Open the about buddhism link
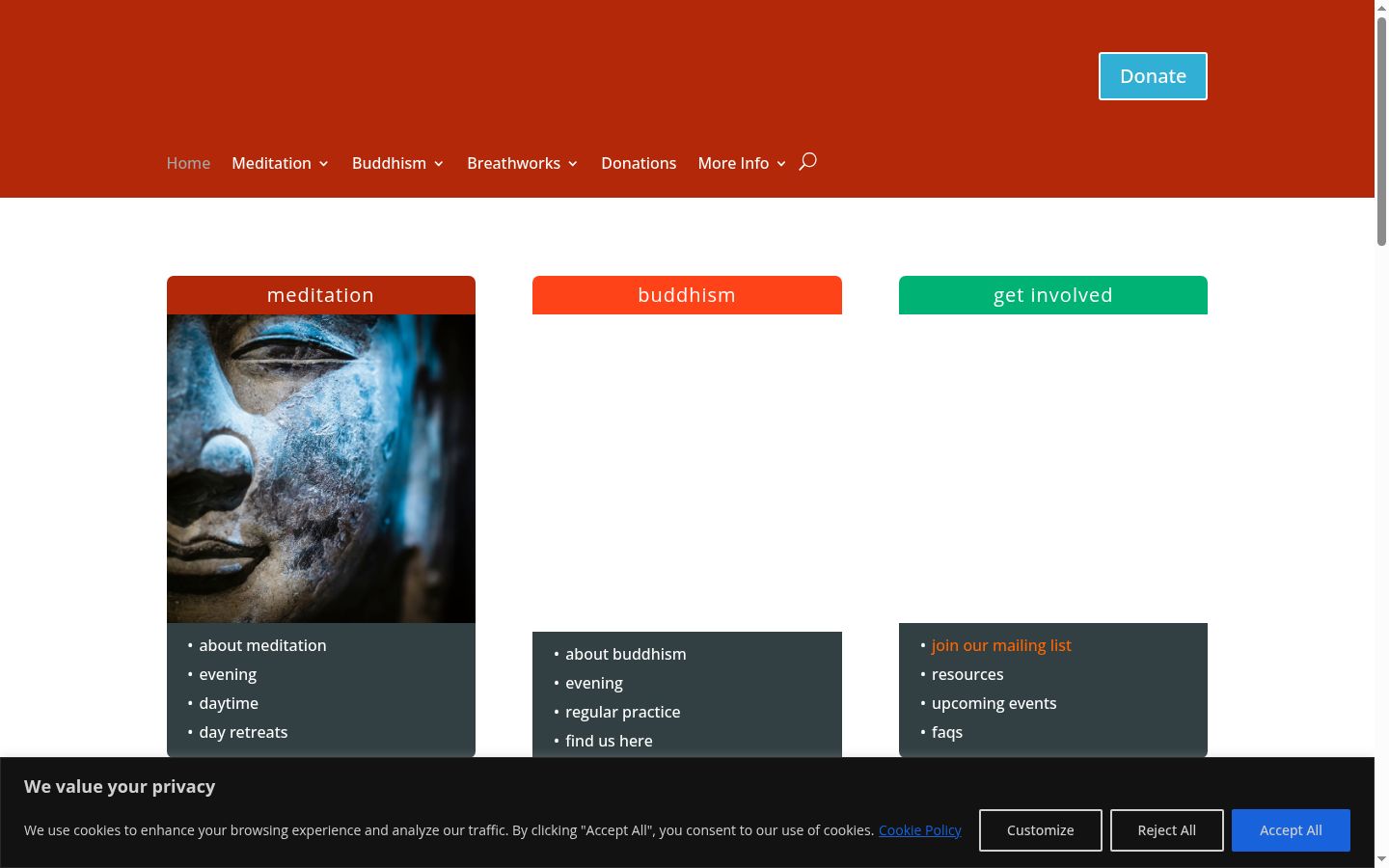1389x868 pixels. [x=626, y=654]
